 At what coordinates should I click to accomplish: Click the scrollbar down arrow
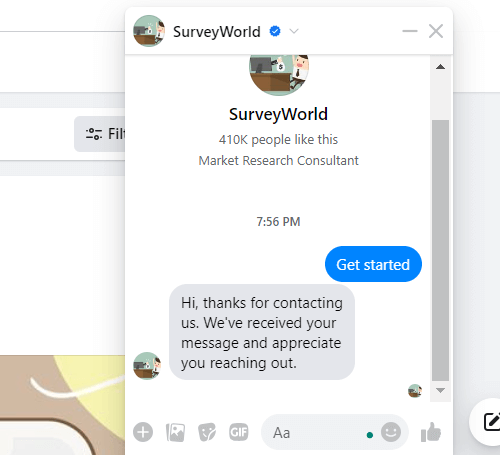point(440,390)
